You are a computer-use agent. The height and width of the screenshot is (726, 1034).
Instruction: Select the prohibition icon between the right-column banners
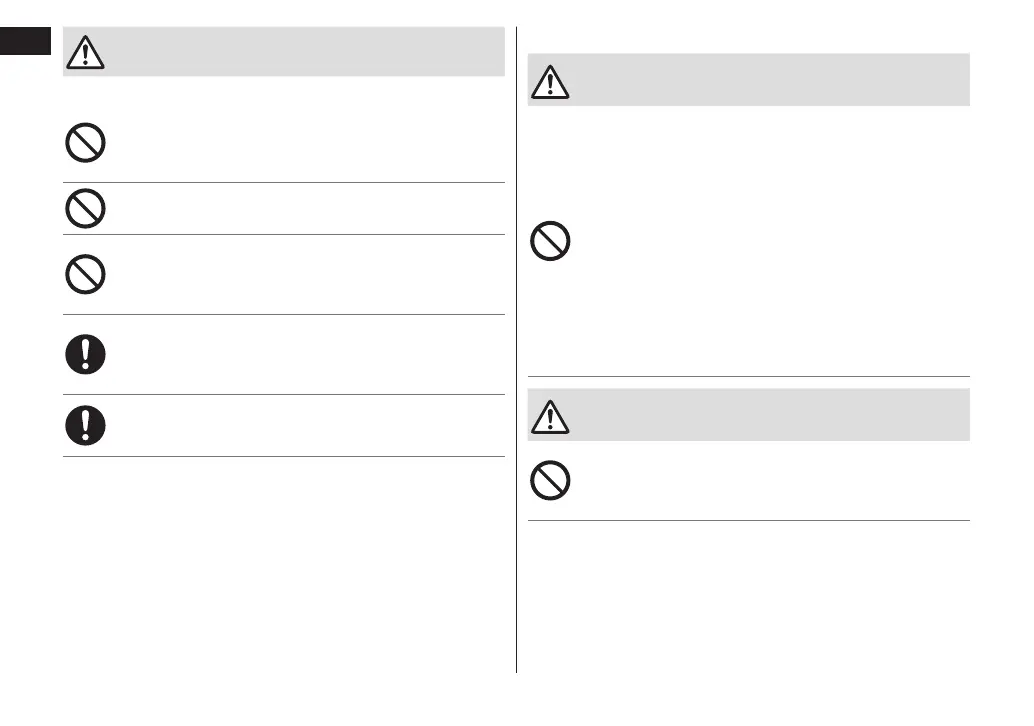tap(551, 242)
